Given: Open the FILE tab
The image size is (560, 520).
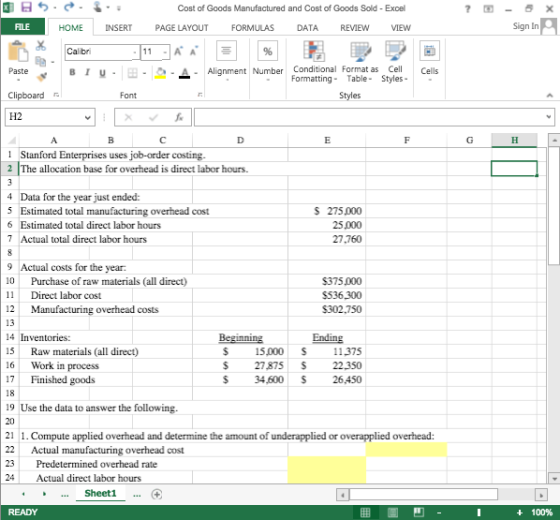Looking at the screenshot, I should coord(22,27).
